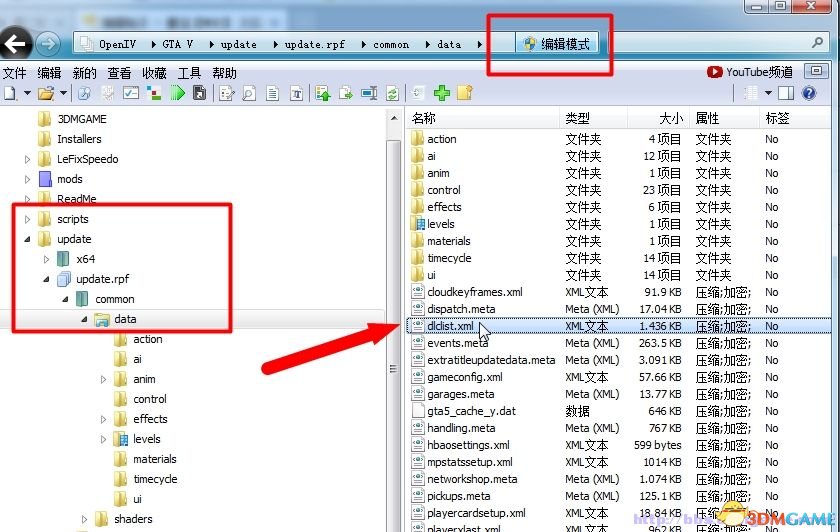Collapse the update.rpf tree node
Screen dimensions: 840x532
[x=47, y=279]
